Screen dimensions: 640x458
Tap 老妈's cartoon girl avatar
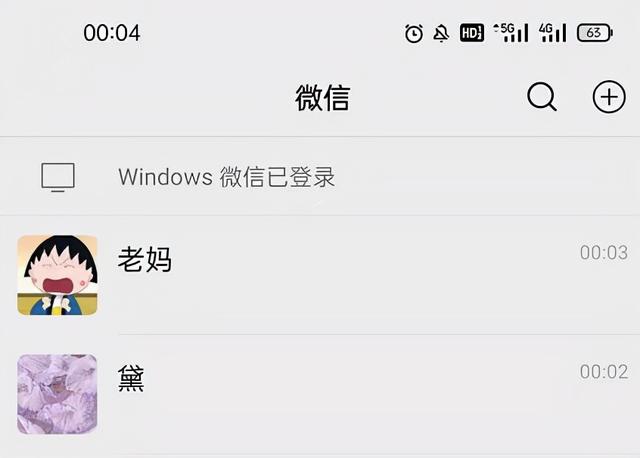pos(57,275)
